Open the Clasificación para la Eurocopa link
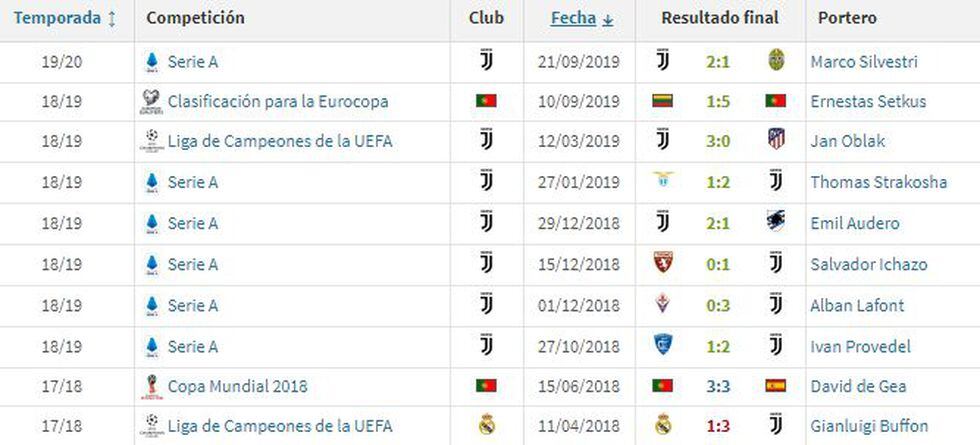Image resolution: width=980 pixels, height=445 pixels. coord(278,101)
